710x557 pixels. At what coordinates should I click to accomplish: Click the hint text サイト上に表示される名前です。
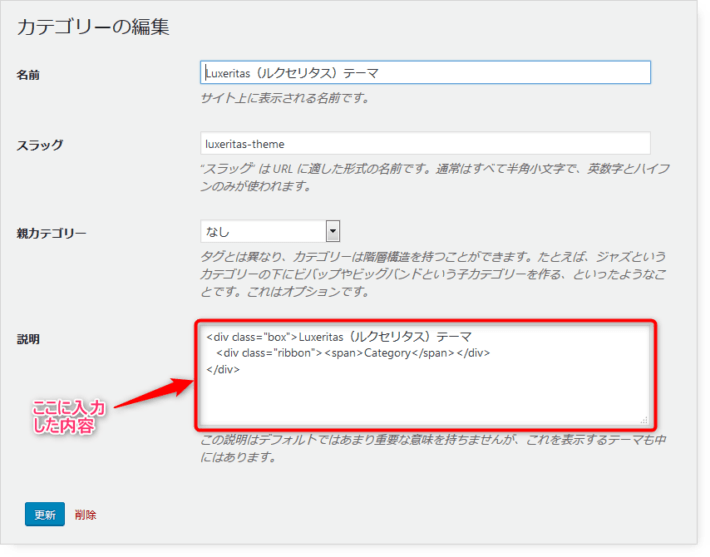(x=285, y=98)
